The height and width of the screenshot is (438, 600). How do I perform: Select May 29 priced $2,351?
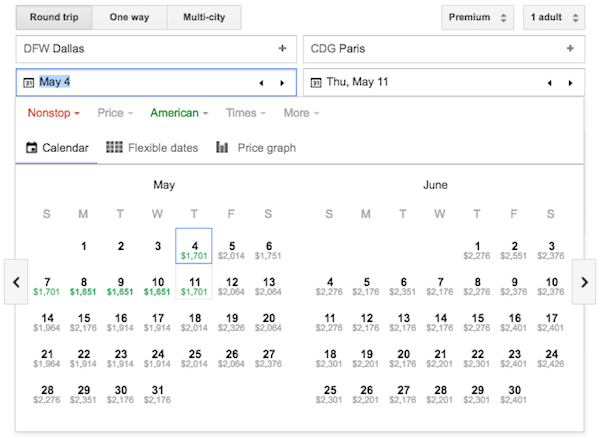tap(83, 394)
